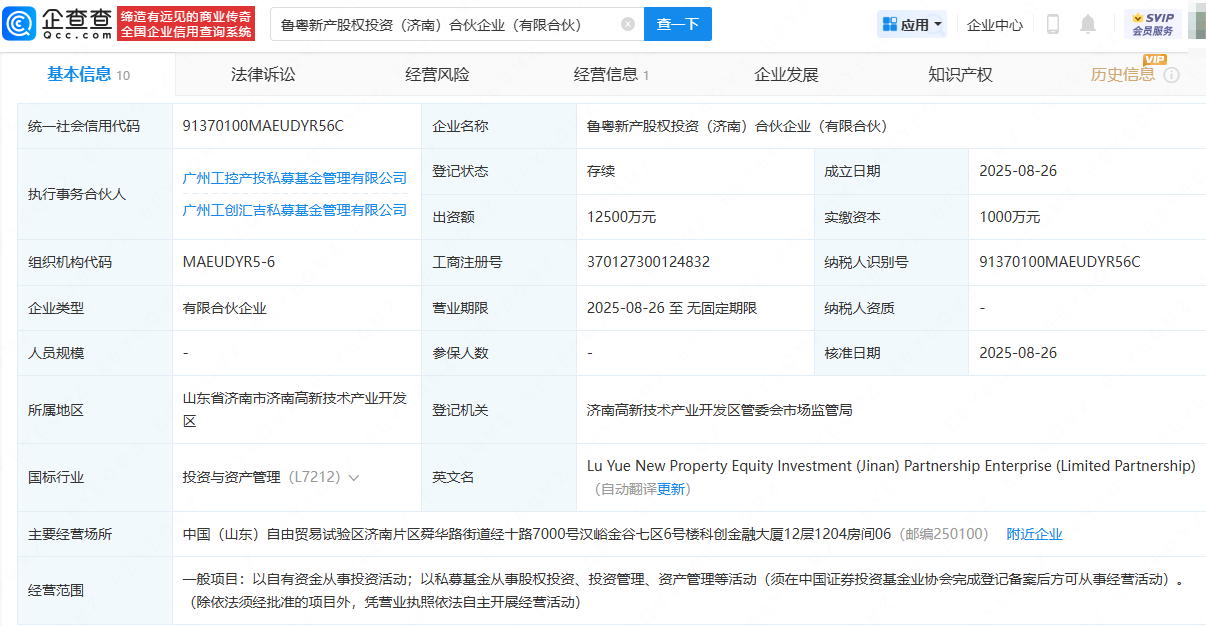Click the 核准日期 value 2025-08-26
The image size is (1206, 626).
pos(1018,353)
